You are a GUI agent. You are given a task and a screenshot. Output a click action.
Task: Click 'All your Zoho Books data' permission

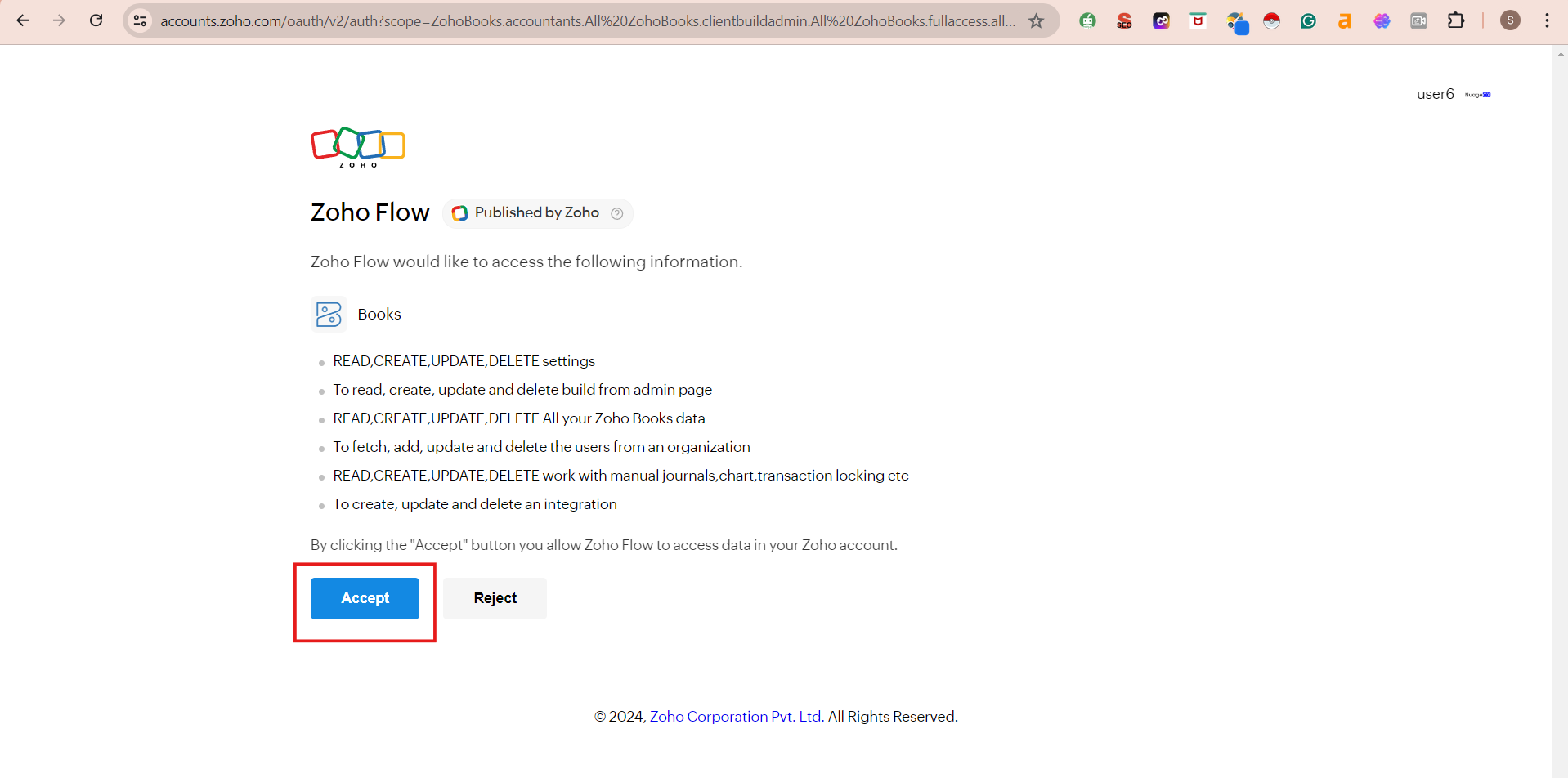point(519,418)
